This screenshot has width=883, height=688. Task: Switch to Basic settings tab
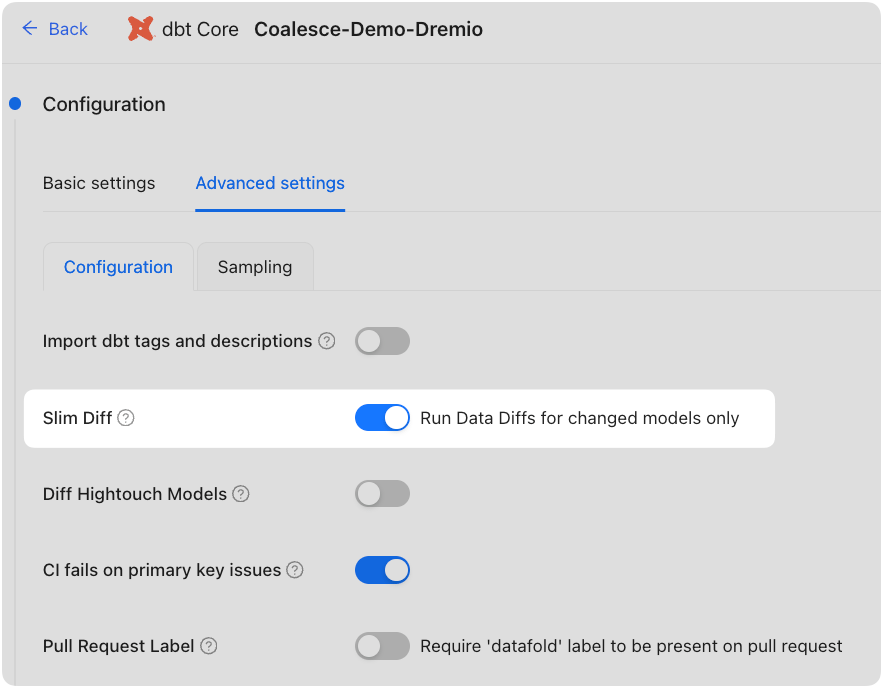99,183
